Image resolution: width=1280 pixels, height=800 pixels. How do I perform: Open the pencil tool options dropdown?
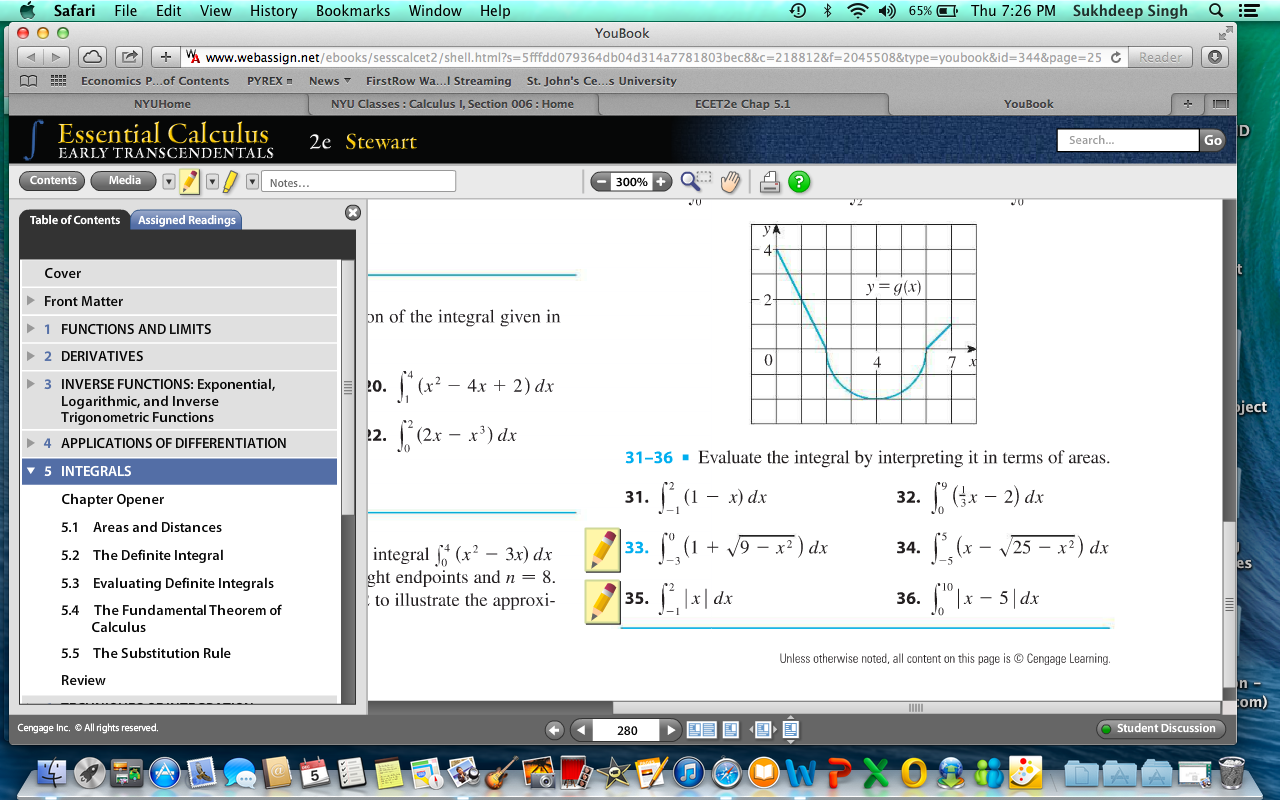click(x=168, y=182)
